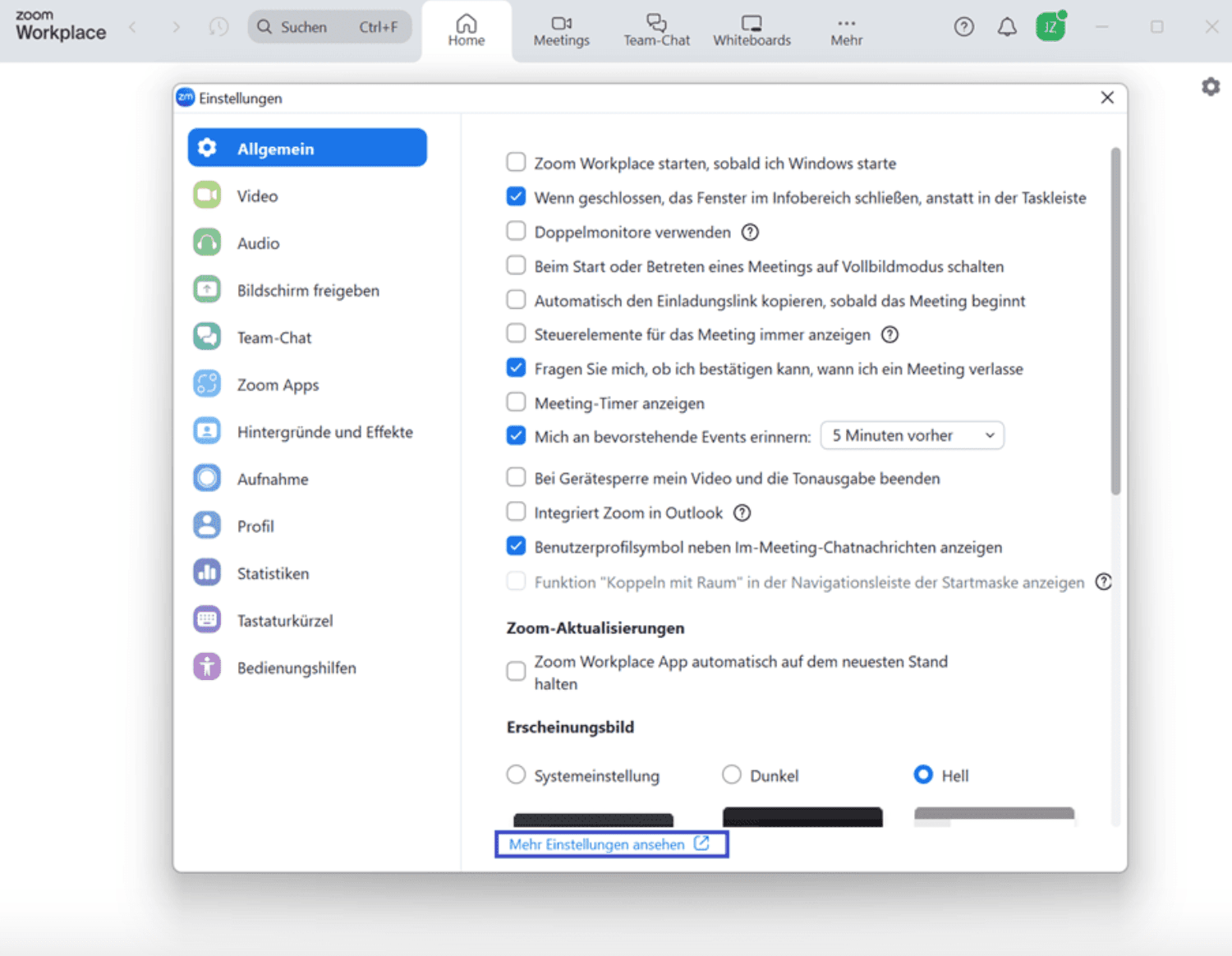This screenshot has width=1232, height=956.
Task: Enable Zoom Workplace starten with Windows checkbox
Action: (516, 162)
